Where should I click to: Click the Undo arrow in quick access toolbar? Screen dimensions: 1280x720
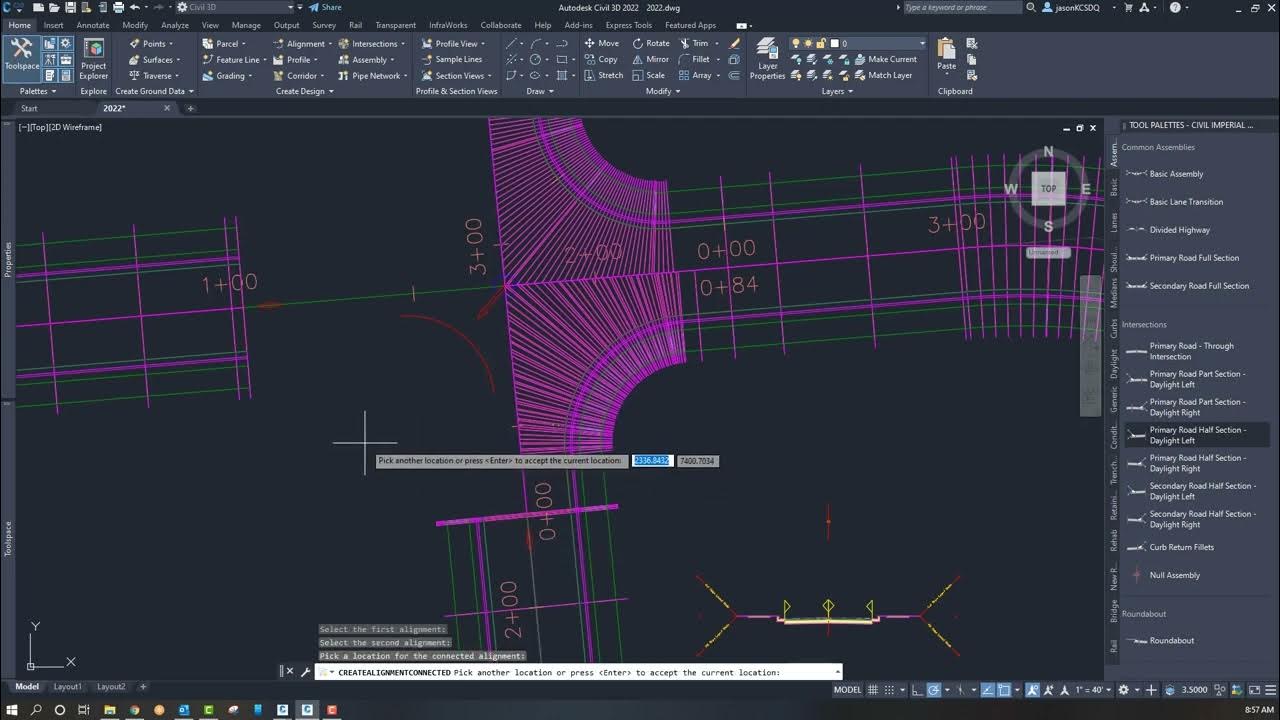click(135, 7)
